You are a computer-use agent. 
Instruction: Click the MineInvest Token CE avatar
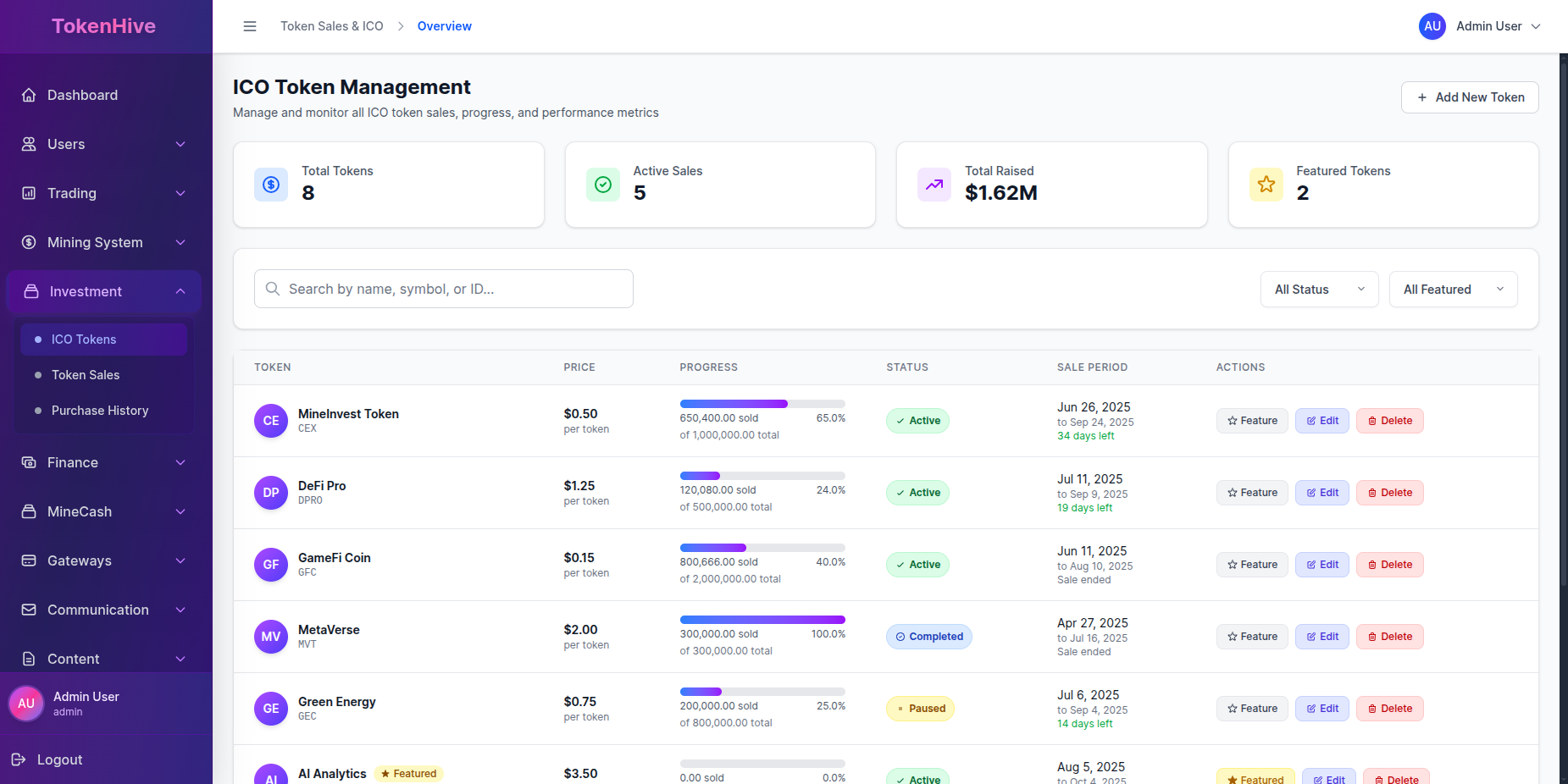tap(271, 421)
